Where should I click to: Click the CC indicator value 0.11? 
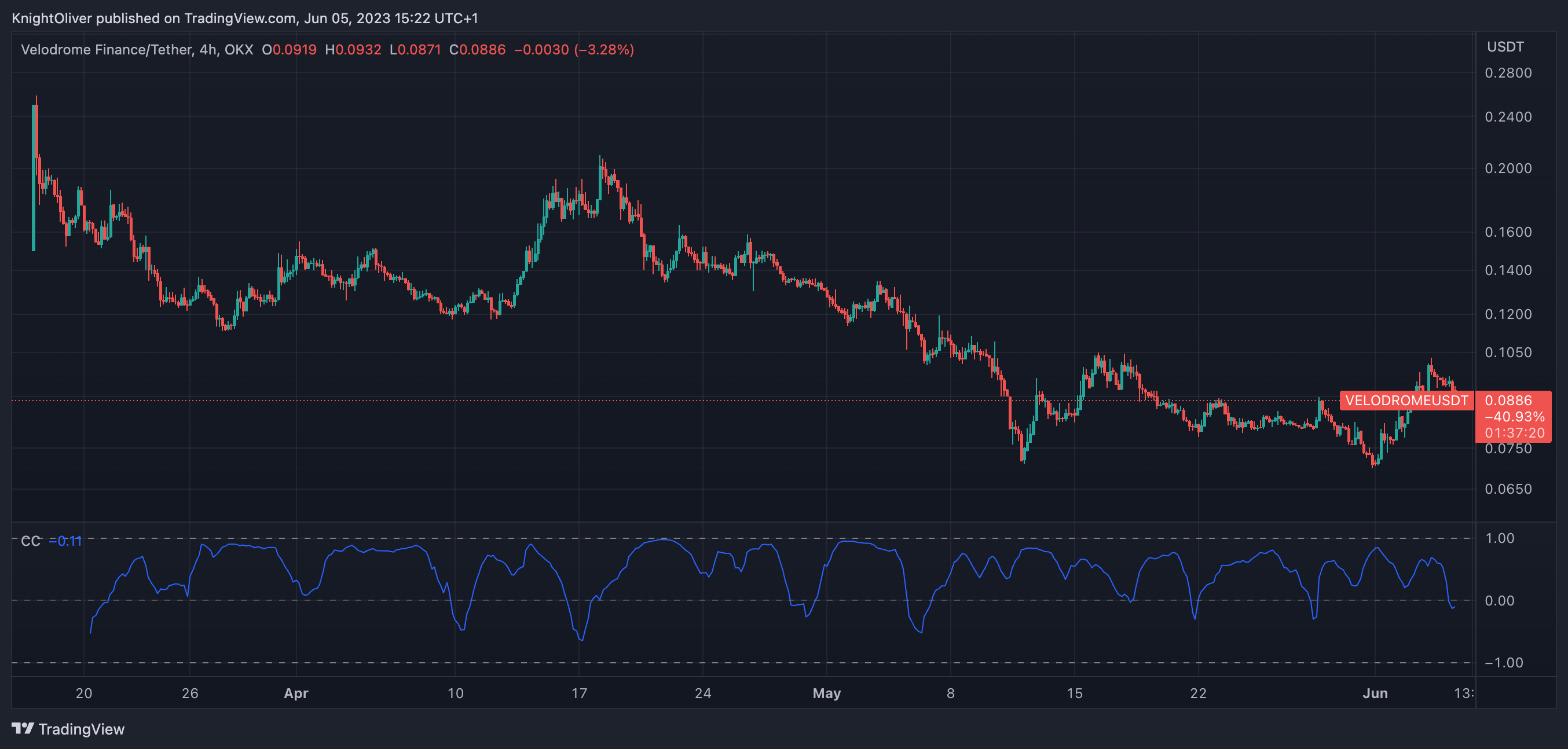pyautogui.click(x=66, y=541)
